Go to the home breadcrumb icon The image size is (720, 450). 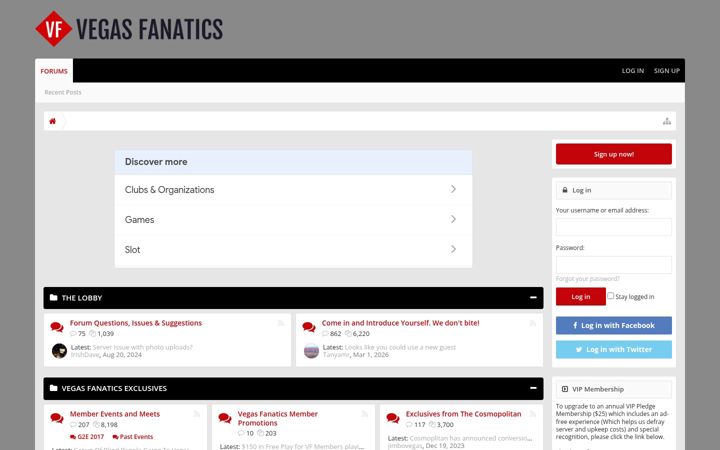(52, 121)
